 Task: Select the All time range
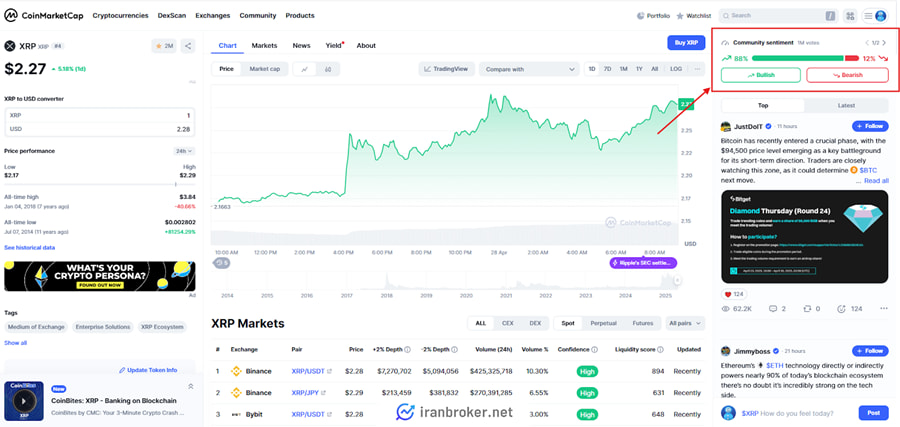click(x=654, y=69)
